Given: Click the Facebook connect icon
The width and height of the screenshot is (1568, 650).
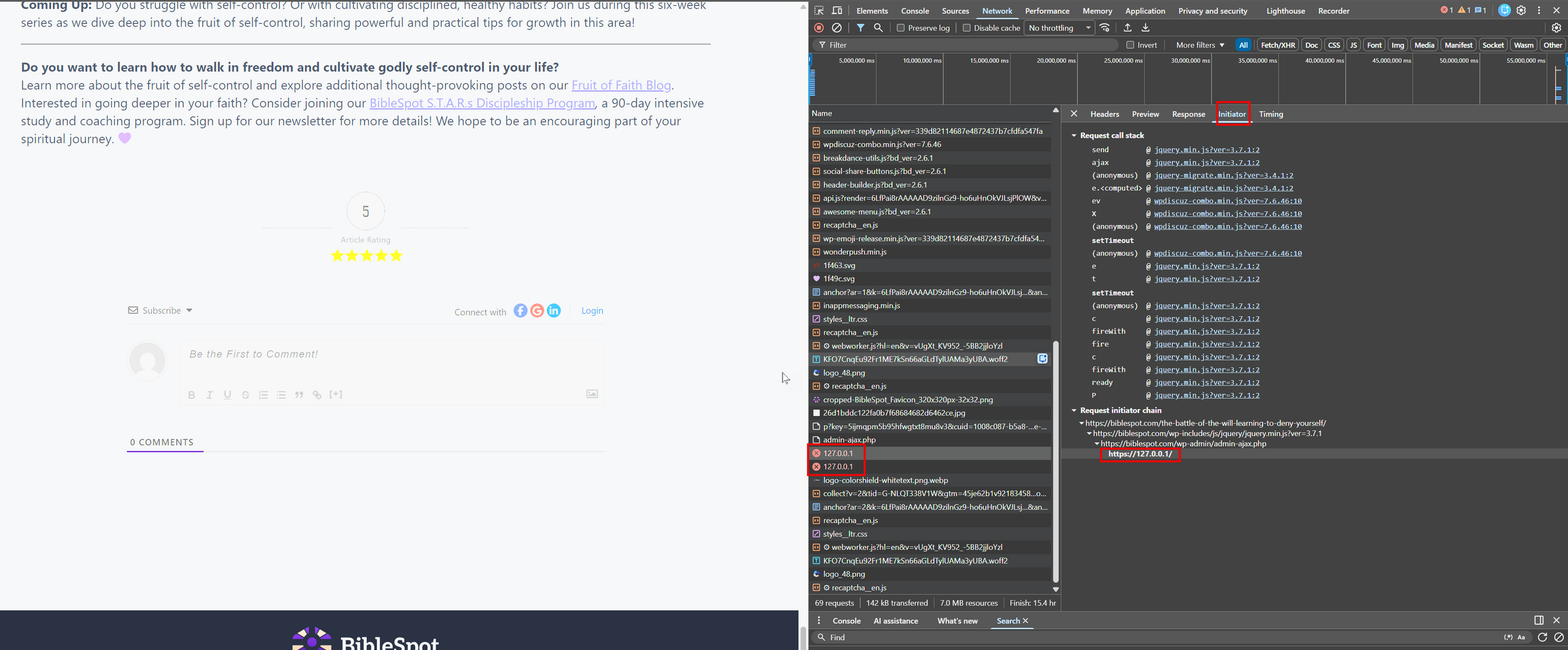Looking at the screenshot, I should pos(520,311).
